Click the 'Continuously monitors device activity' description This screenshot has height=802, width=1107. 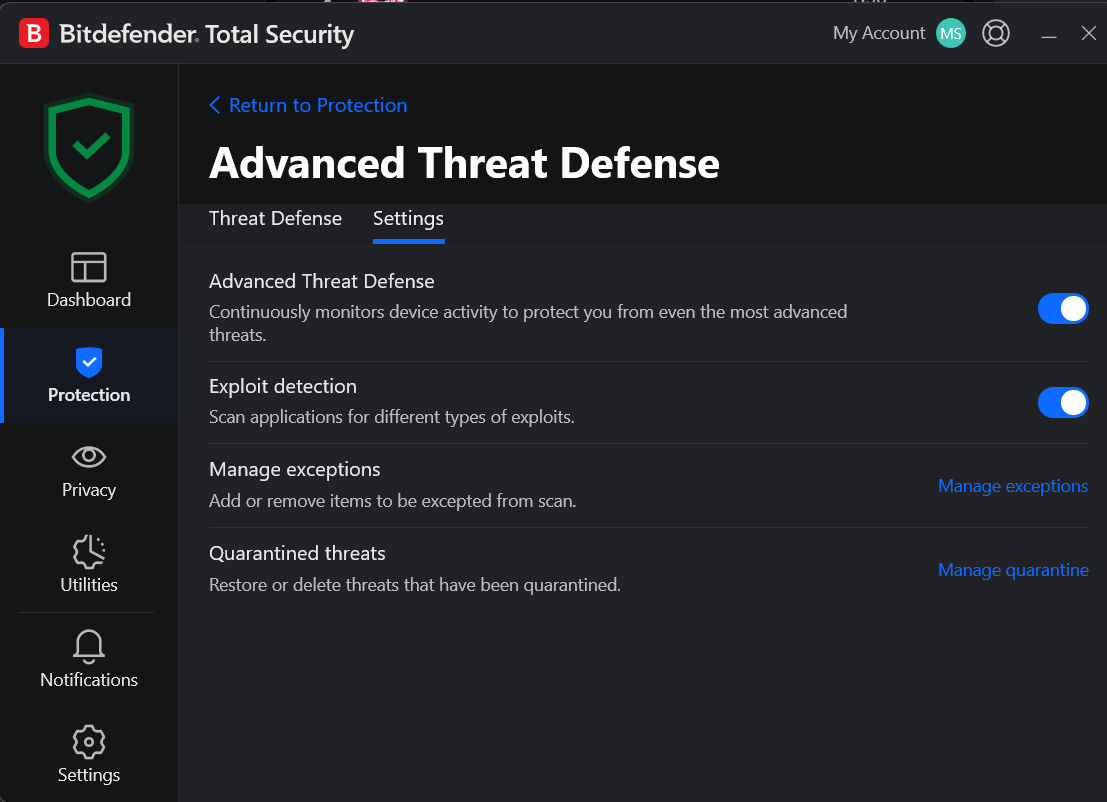click(528, 323)
